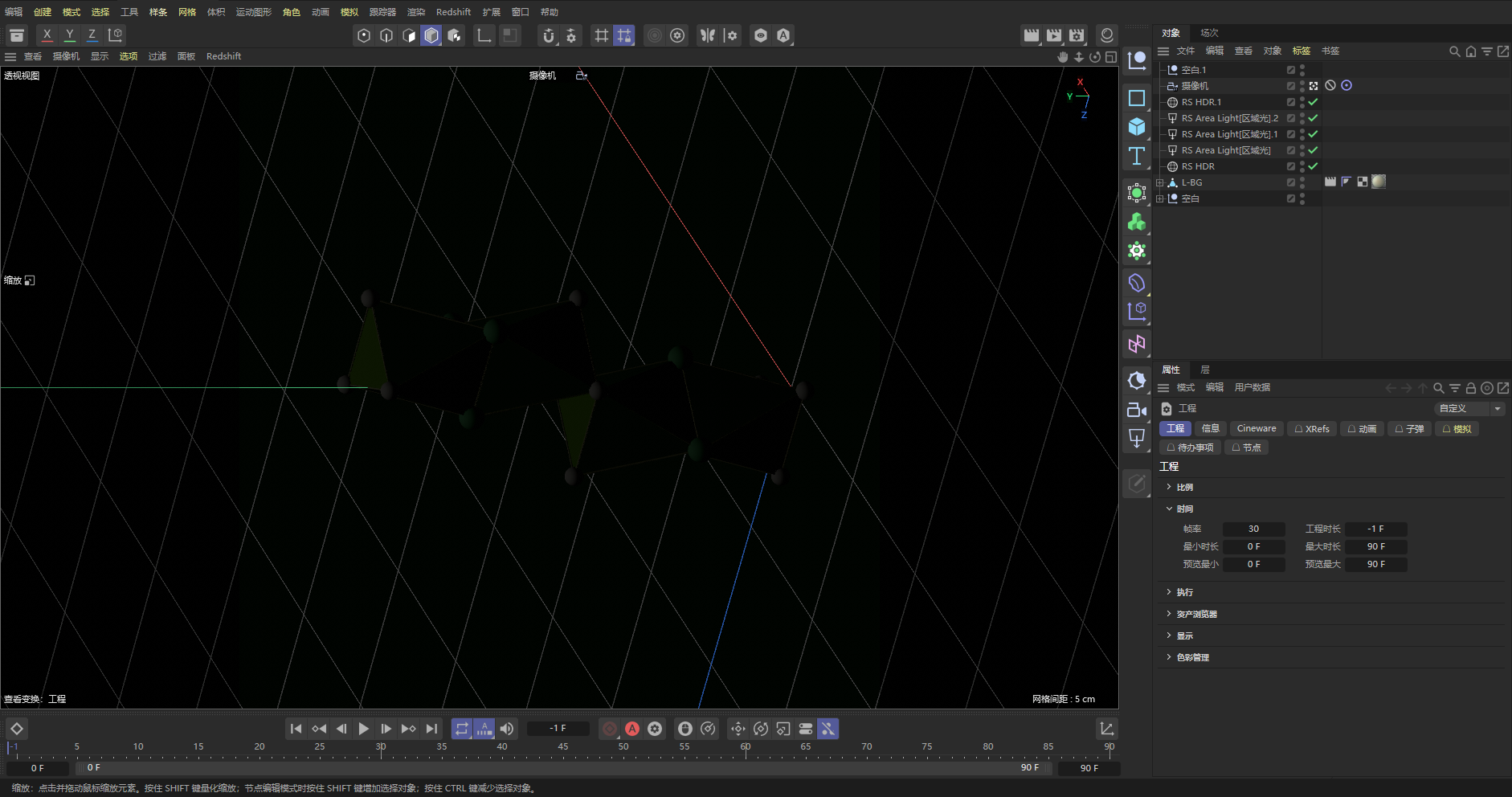
Task: Click the Go to Start icon in timeline
Action: click(296, 729)
